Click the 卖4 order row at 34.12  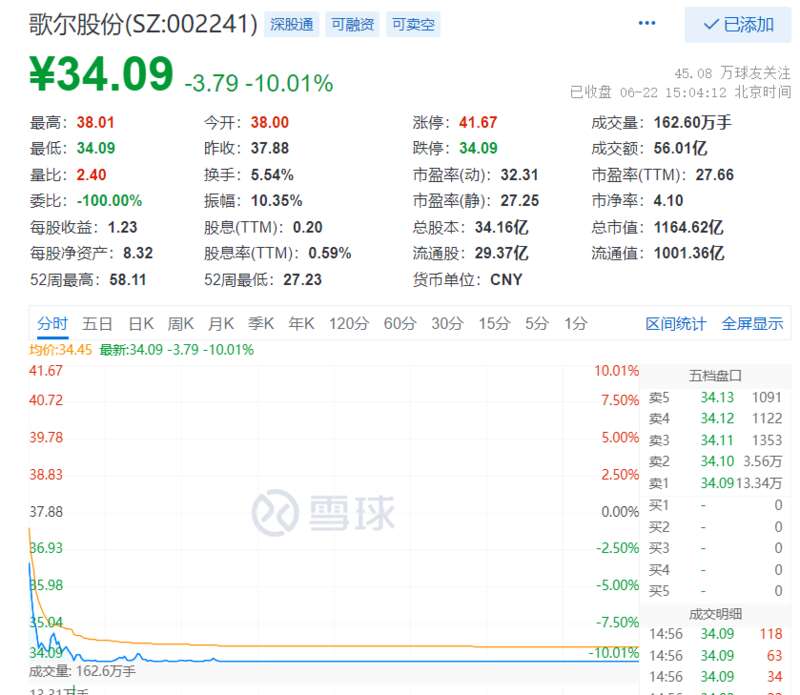715,418
